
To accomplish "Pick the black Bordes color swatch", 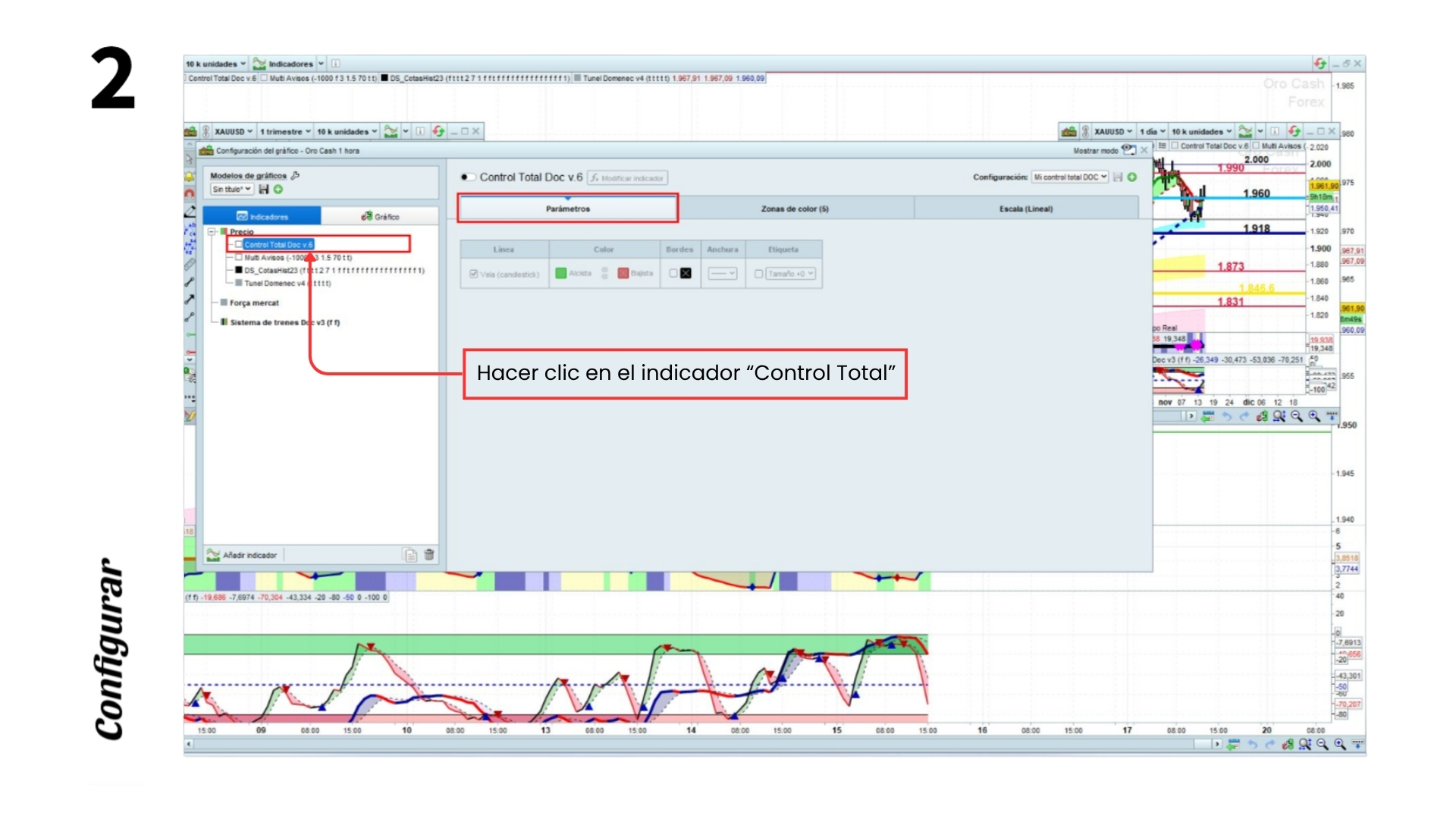I will click(x=686, y=273).
